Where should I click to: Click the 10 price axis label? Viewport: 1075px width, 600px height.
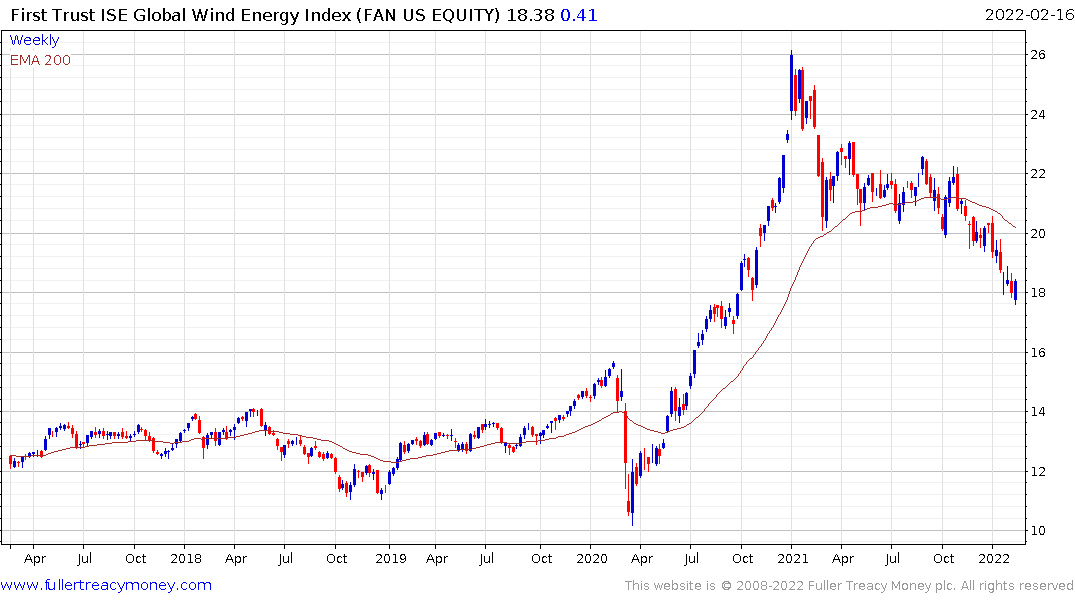[x=1038, y=531]
